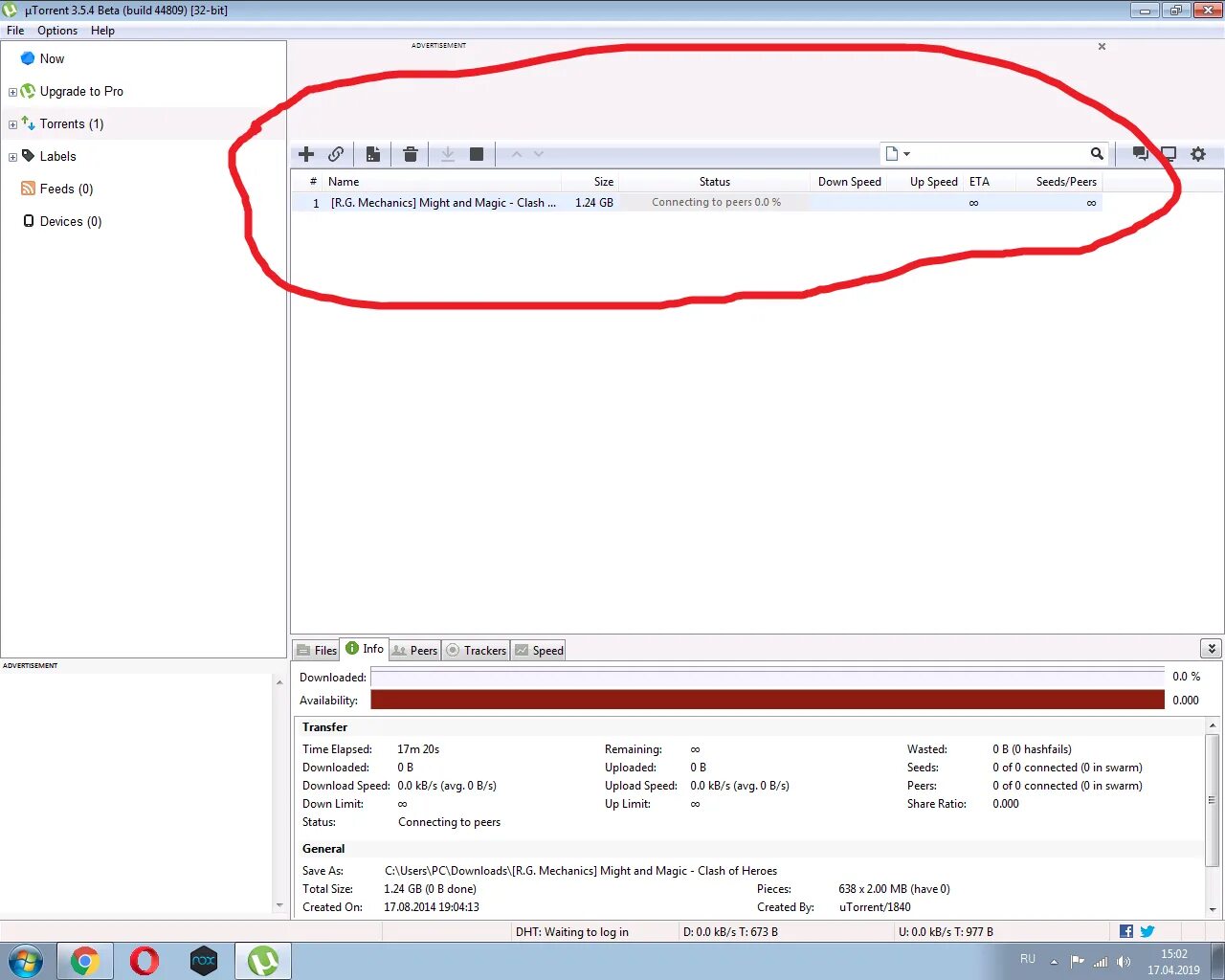This screenshot has height=980, width=1225.
Task: Sort by Seeds/Peers column header
Action: 1061,182
